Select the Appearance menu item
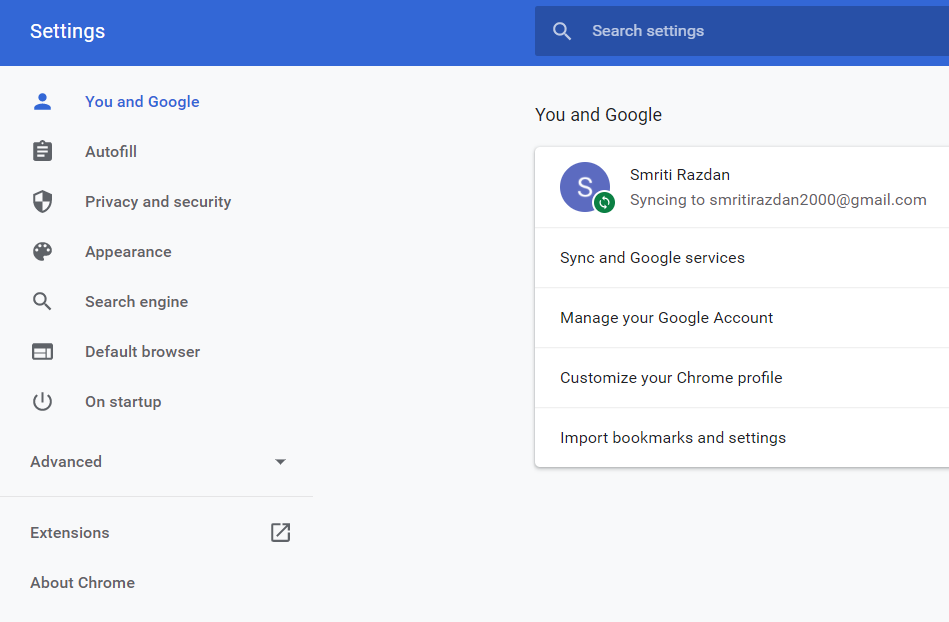 tap(128, 252)
